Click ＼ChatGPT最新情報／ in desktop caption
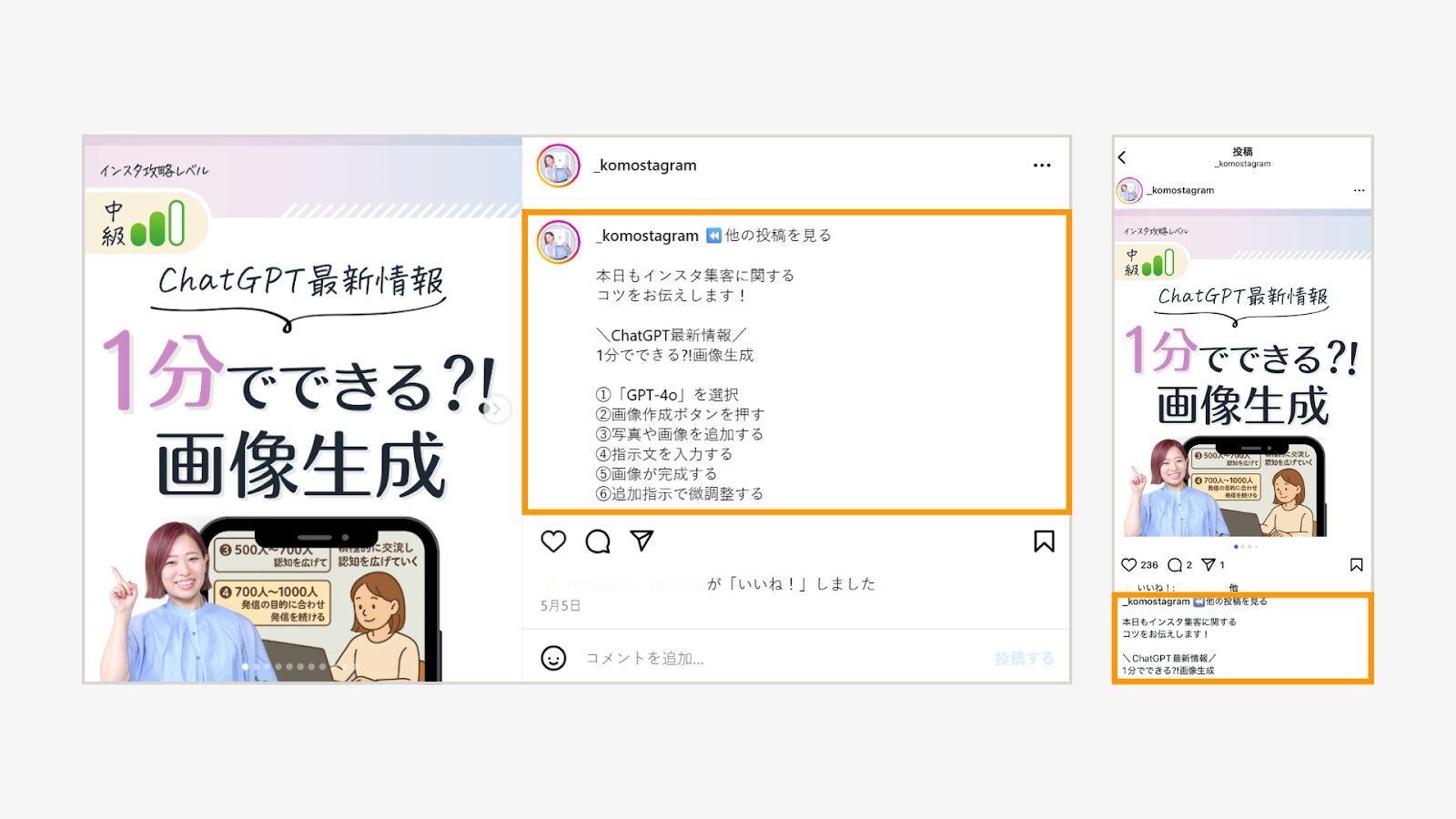 point(672,336)
